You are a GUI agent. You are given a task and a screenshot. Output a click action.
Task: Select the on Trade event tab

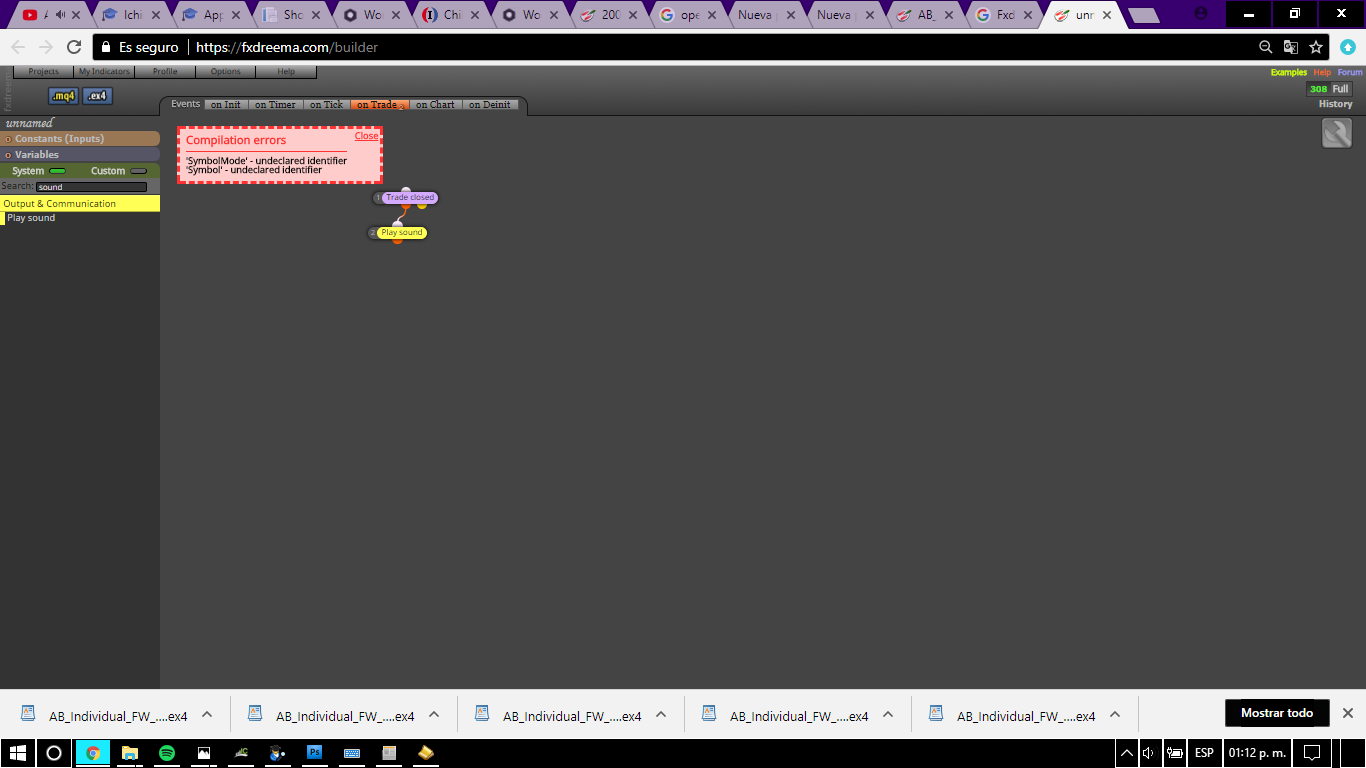pyautogui.click(x=380, y=104)
